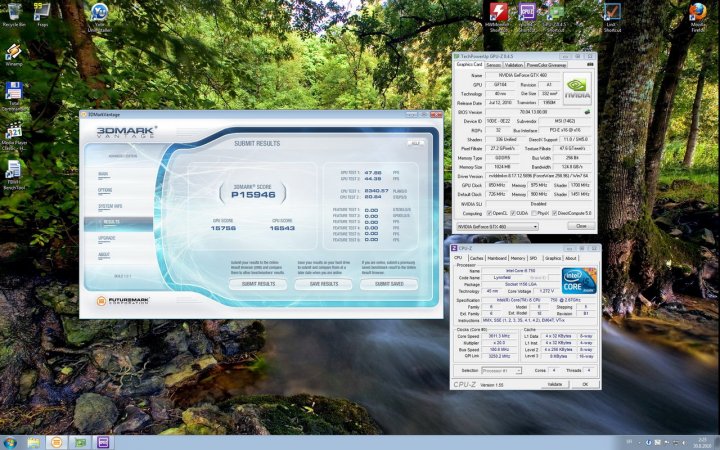Toggle the PhysX checkbox in GPU-Z
Screen dimensions: 720x450
[534, 214]
